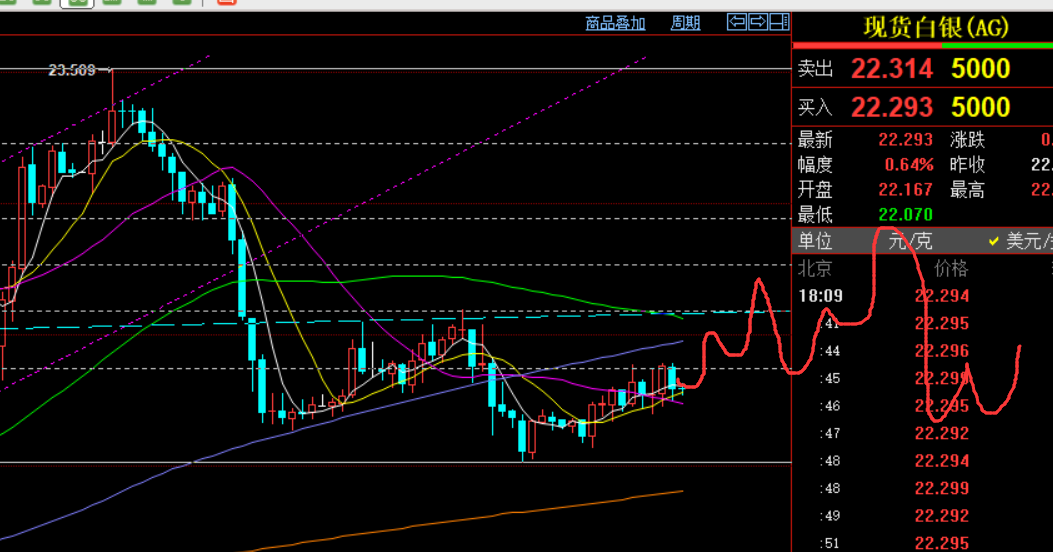Click the yellow checkmark beside 美元

coord(994,241)
